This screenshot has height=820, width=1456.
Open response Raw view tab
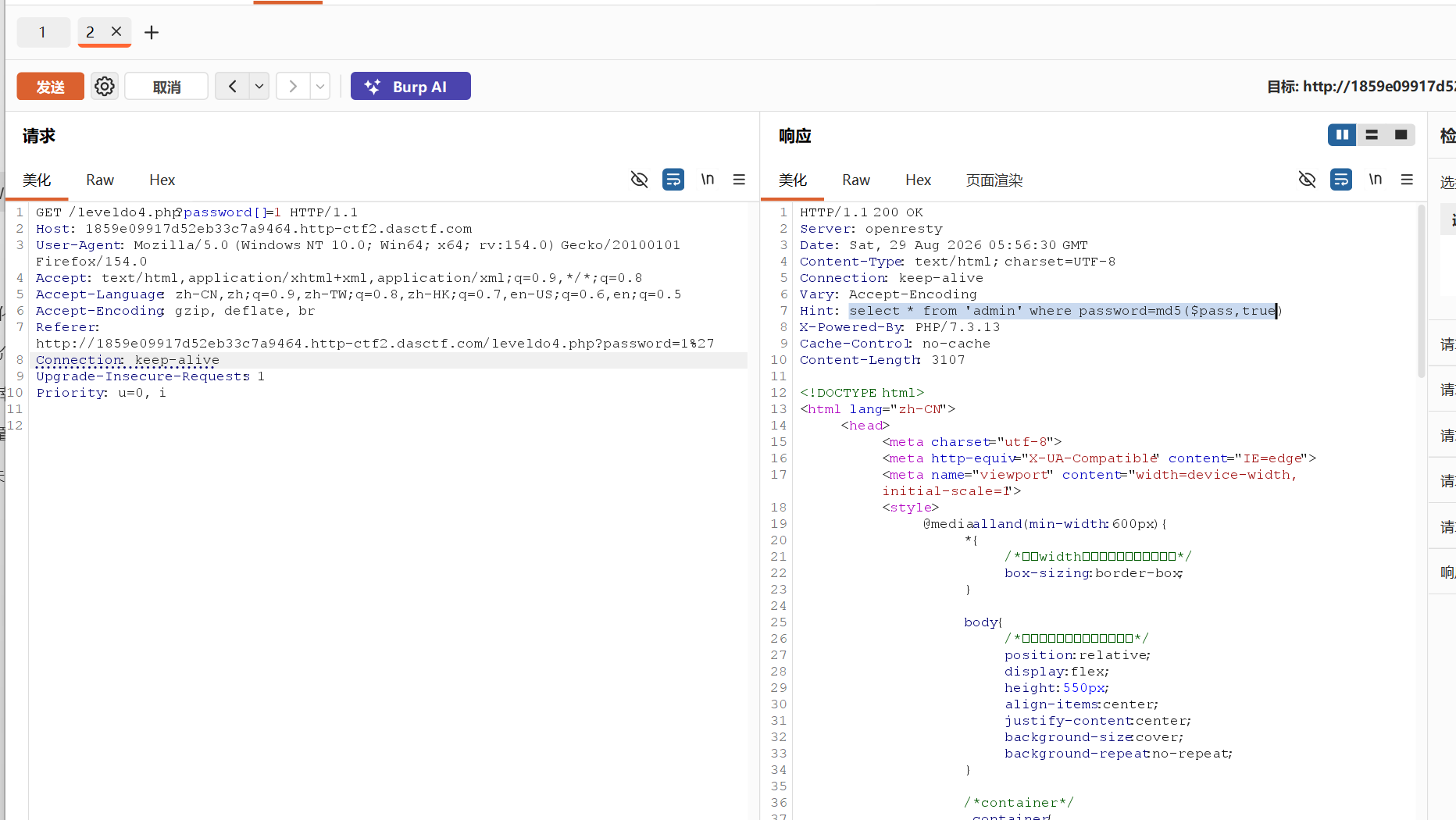tap(856, 180)
